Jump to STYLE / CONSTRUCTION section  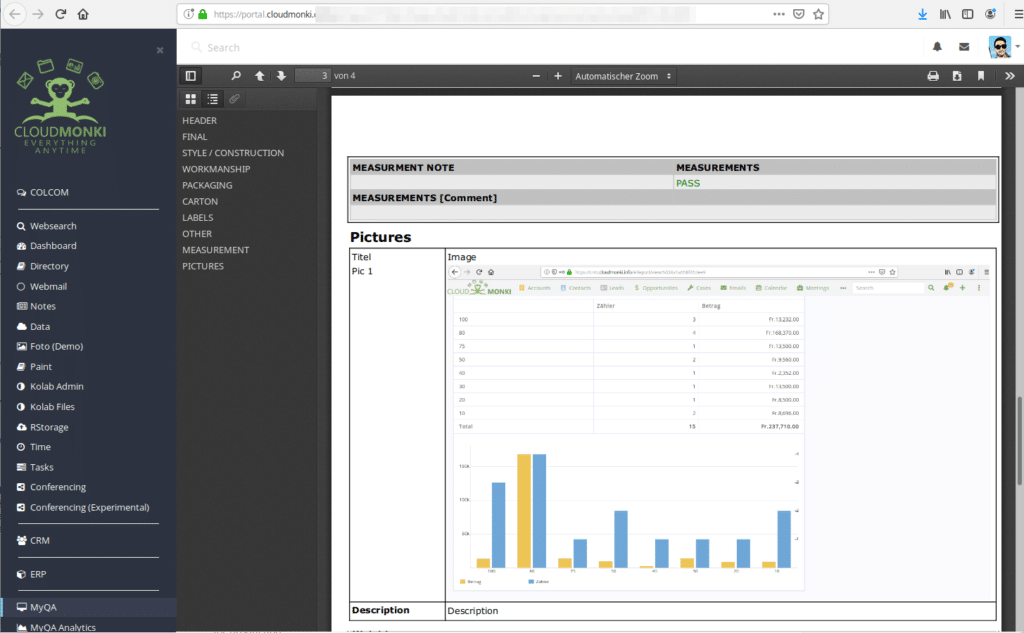point(233,153)
